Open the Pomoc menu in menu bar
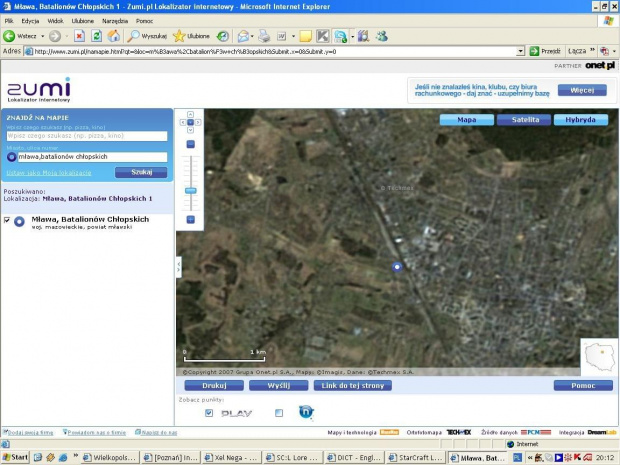This screenshot has height=465, width=620. [144, 21]
